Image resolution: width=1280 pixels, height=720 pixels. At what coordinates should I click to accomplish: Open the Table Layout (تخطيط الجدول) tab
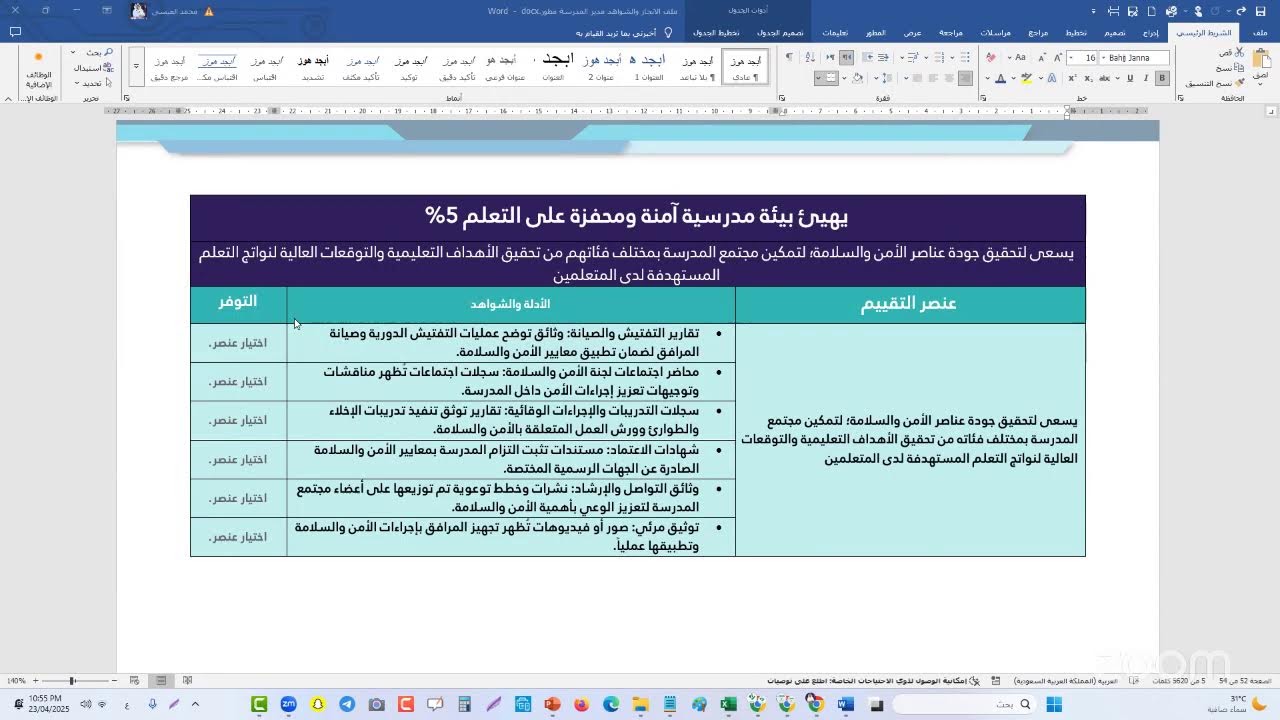[717, 32]
